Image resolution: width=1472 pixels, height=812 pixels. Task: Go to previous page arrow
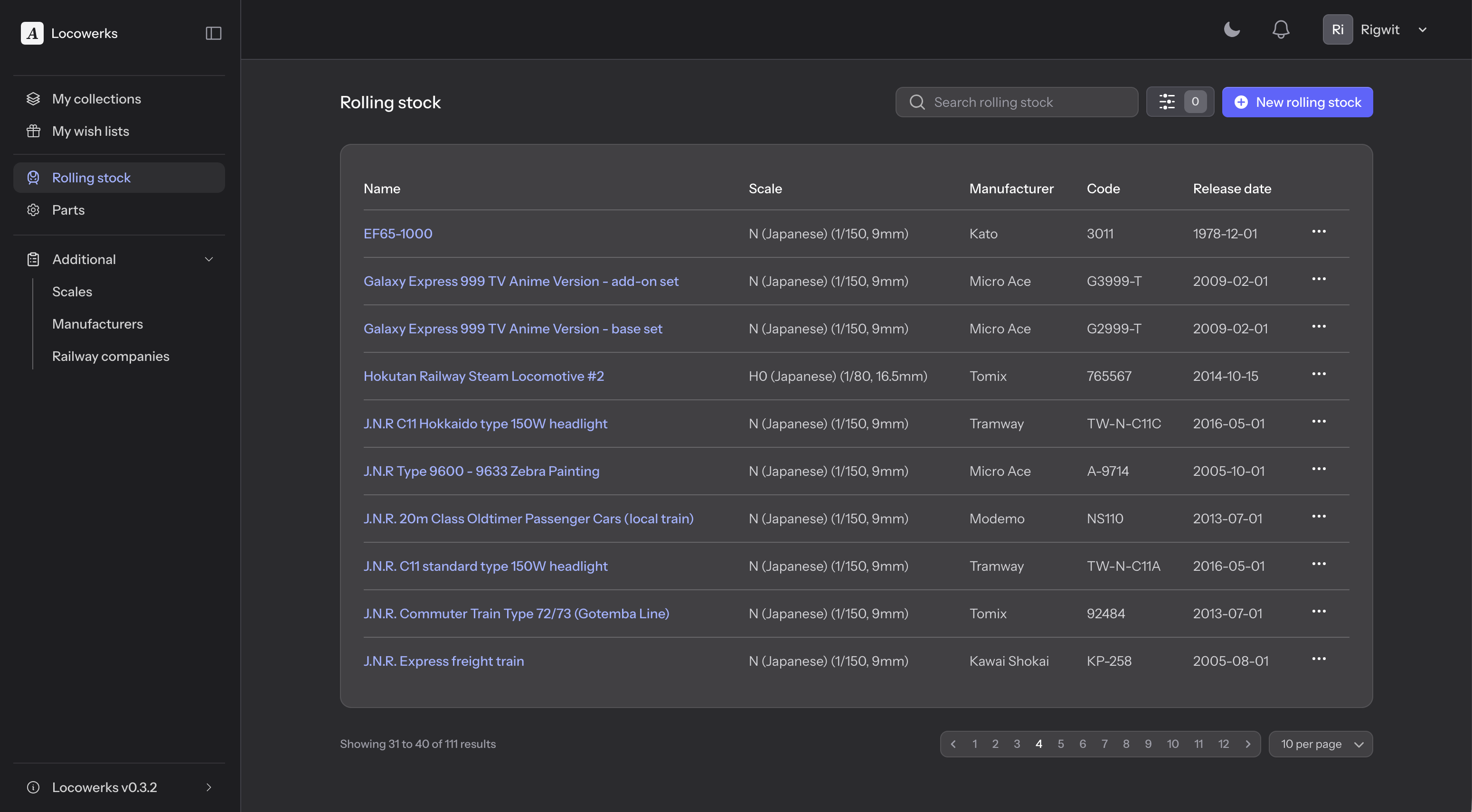(x=953, y=744)
